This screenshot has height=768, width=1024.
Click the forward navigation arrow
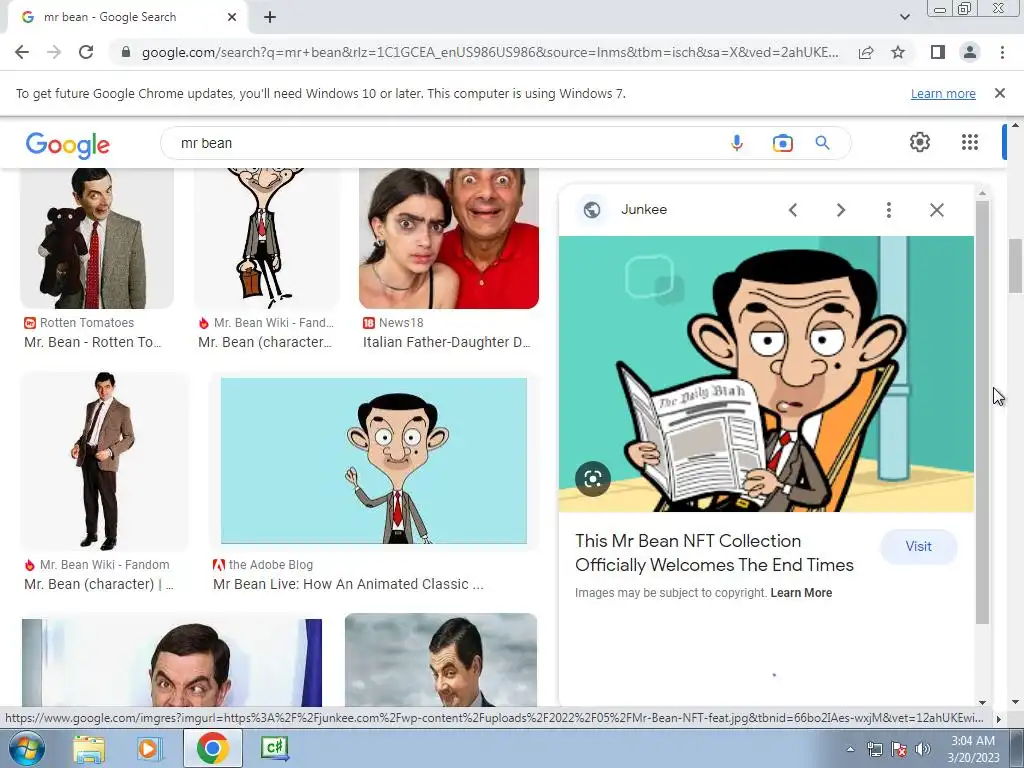point(54,52)
